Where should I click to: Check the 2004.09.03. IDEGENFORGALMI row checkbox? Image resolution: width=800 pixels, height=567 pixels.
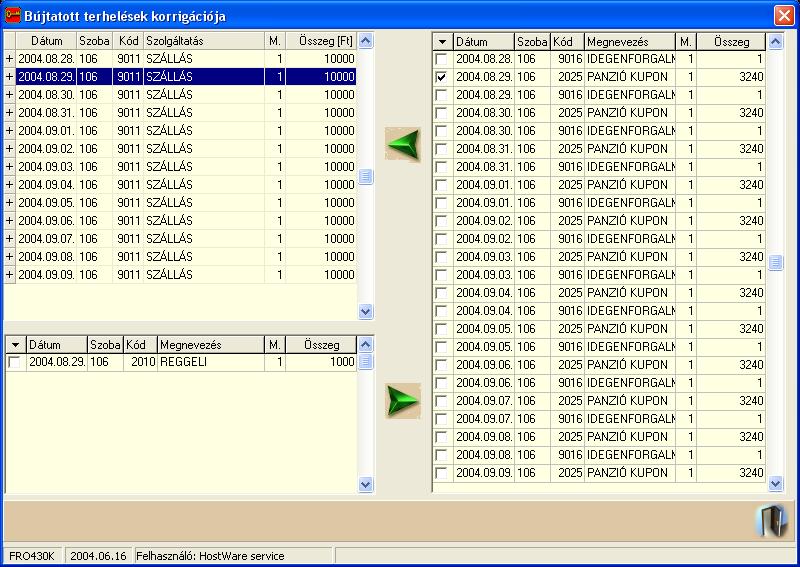[x=441, y=275]
